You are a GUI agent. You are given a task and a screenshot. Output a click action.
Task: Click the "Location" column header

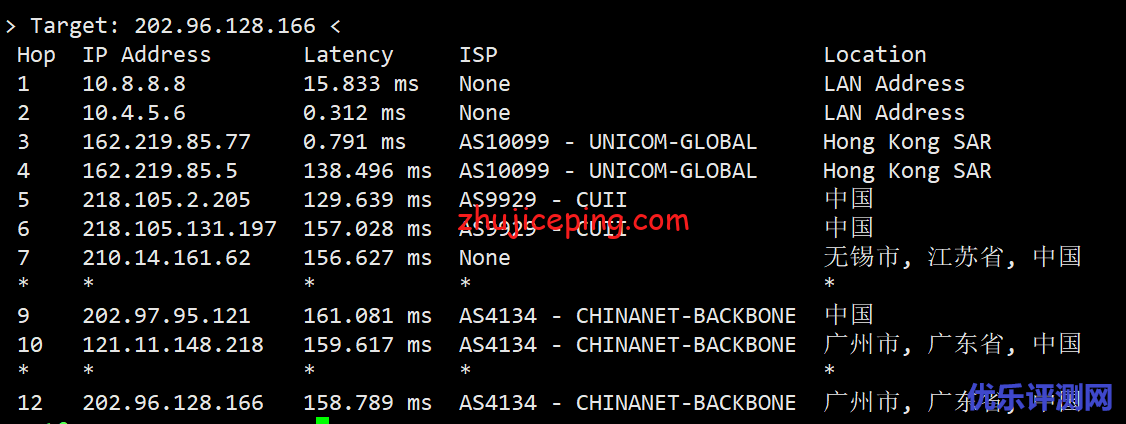(875, 55)
